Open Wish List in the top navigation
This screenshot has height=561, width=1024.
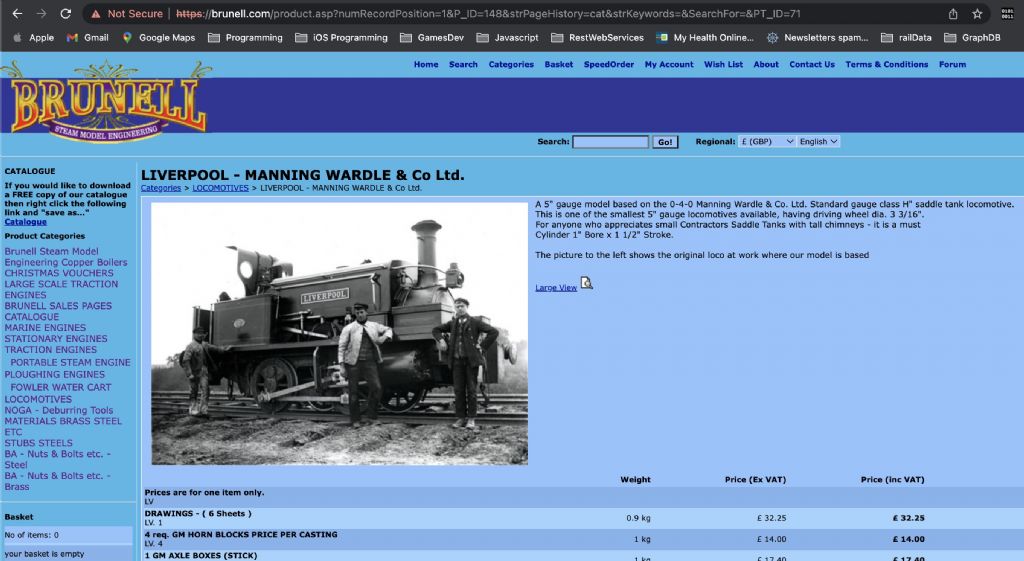point(723,65)
